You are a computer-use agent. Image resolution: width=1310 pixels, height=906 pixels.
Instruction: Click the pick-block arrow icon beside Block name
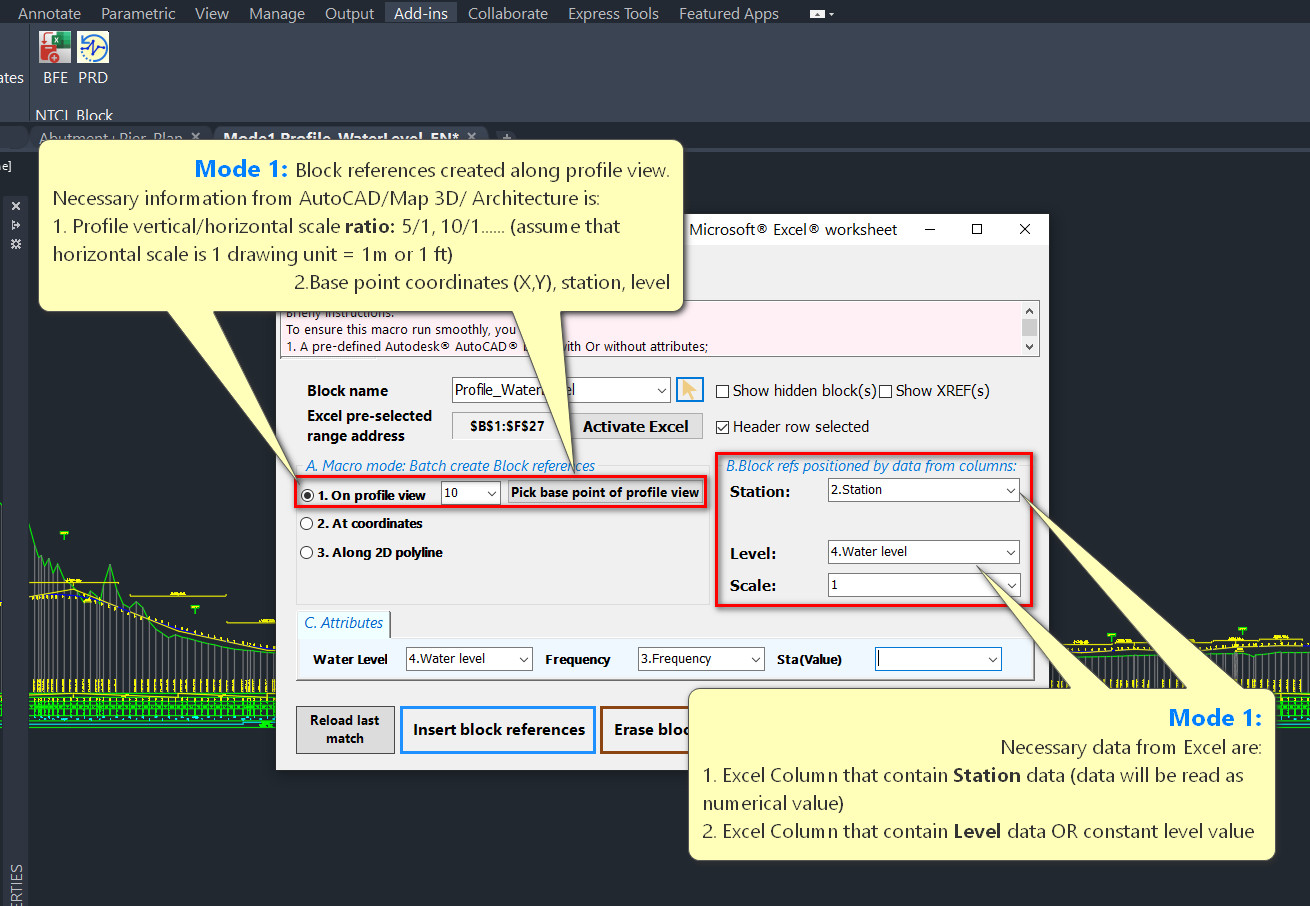[690, 390]
